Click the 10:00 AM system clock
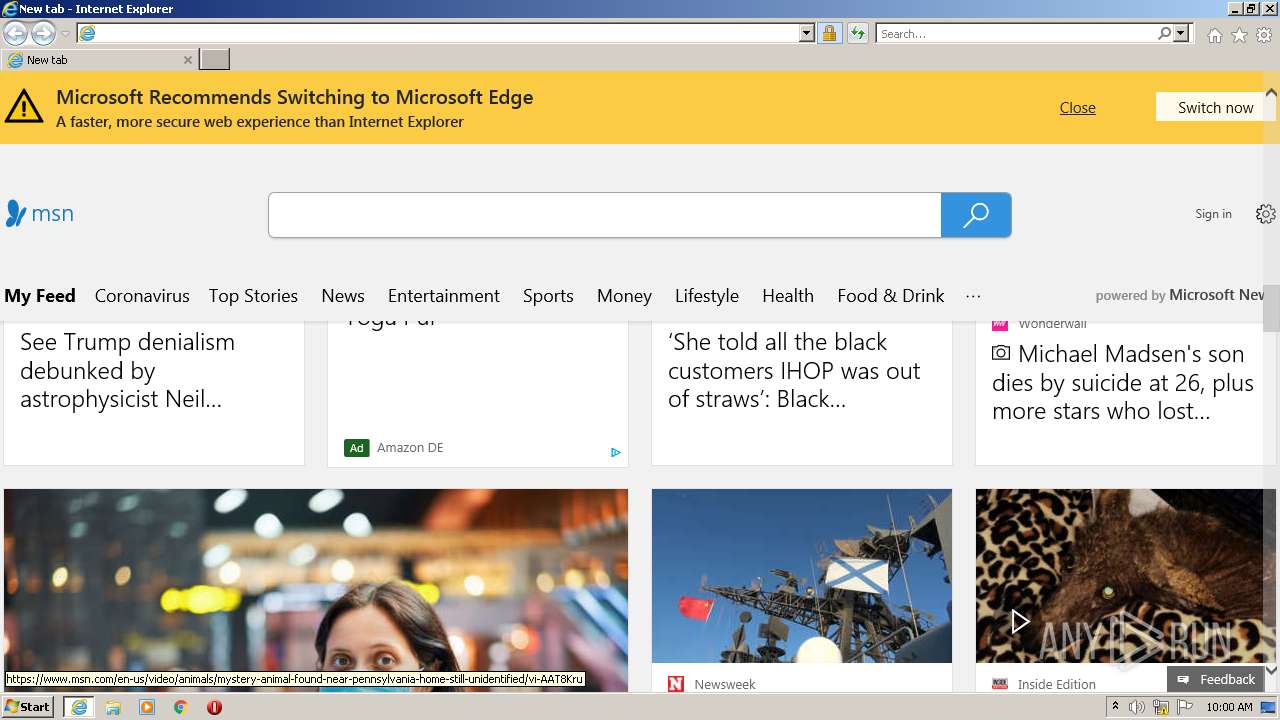Image resolution: width=1280 pixels, height=720 pixels. (x=1229, y=707)
